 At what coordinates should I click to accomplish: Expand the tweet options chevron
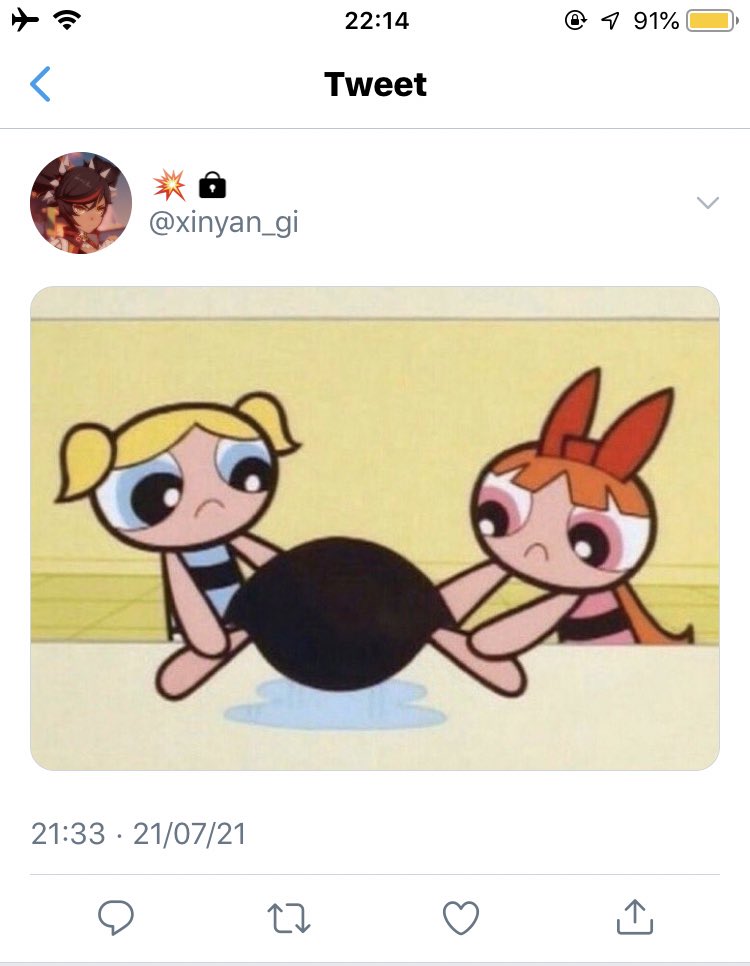707,202
